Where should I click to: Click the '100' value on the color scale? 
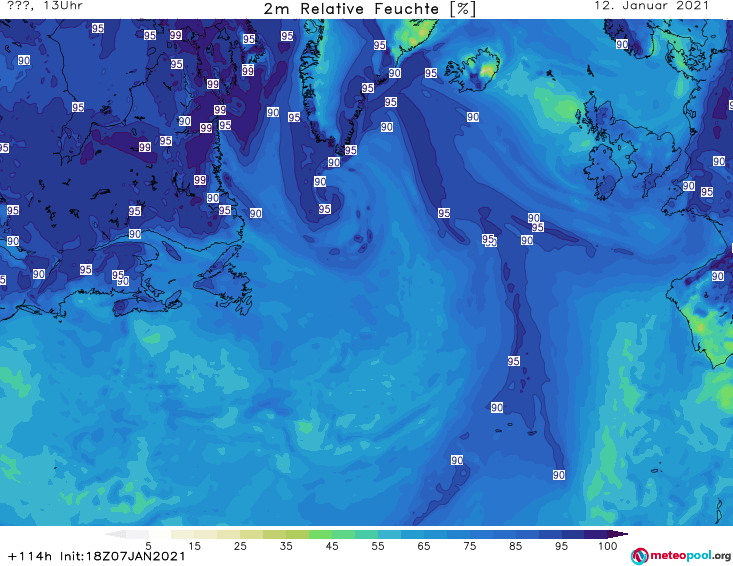click(x=607, y=546)
